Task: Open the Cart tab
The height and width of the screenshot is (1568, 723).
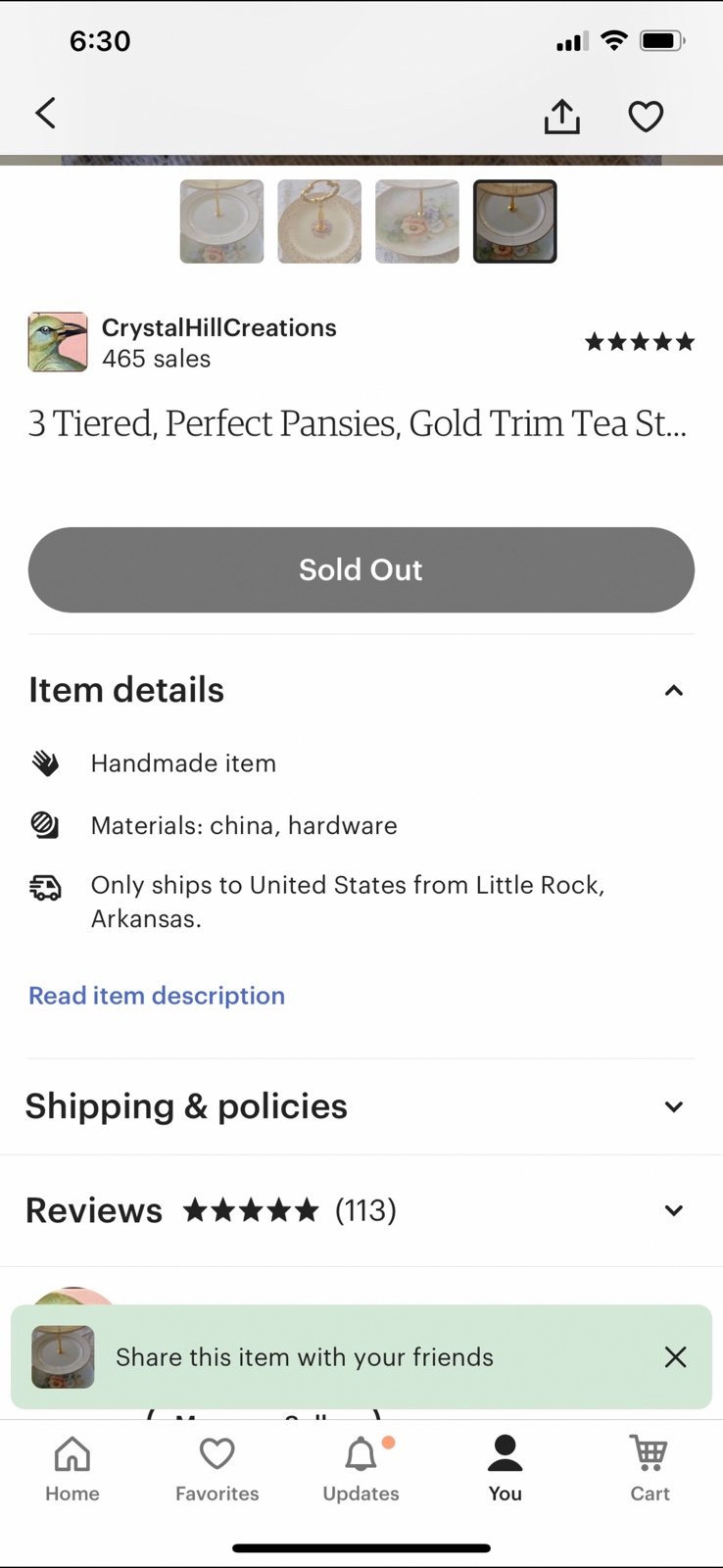Action: click(x=650, y=1468)
